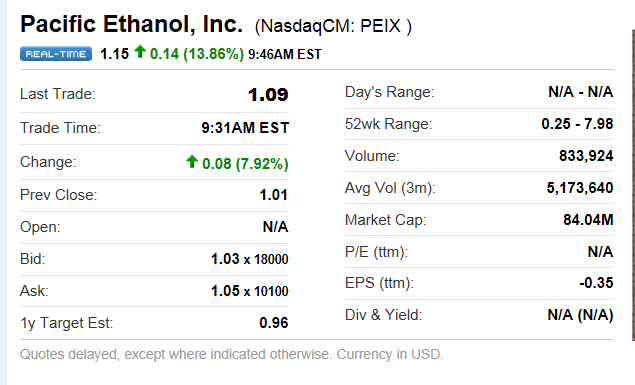Click the 0.14 (13.86%) real-time change
635x385 pixels.
pyautogui.click(x=197, y=54)
